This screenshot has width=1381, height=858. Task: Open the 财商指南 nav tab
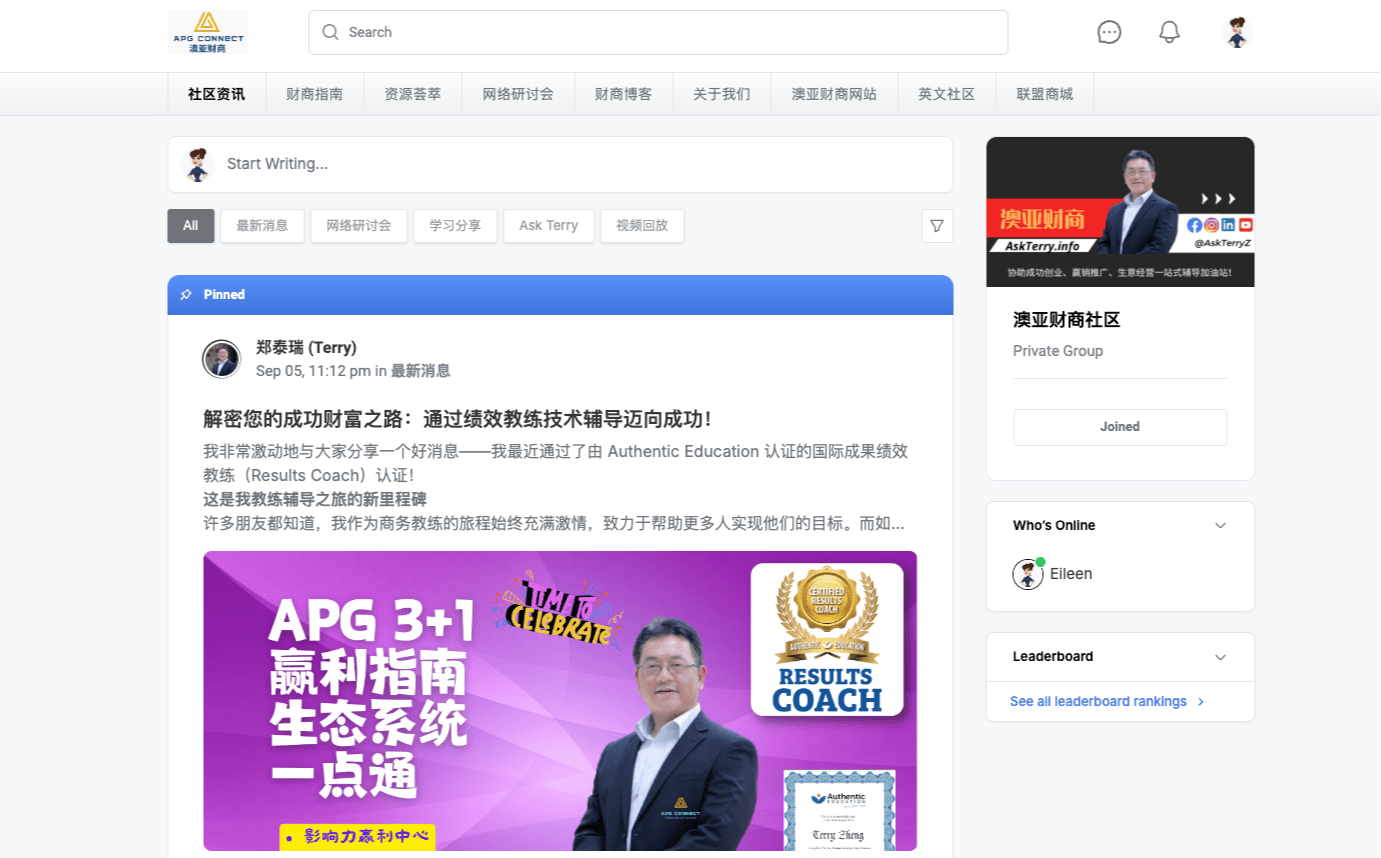pos(315,94)
